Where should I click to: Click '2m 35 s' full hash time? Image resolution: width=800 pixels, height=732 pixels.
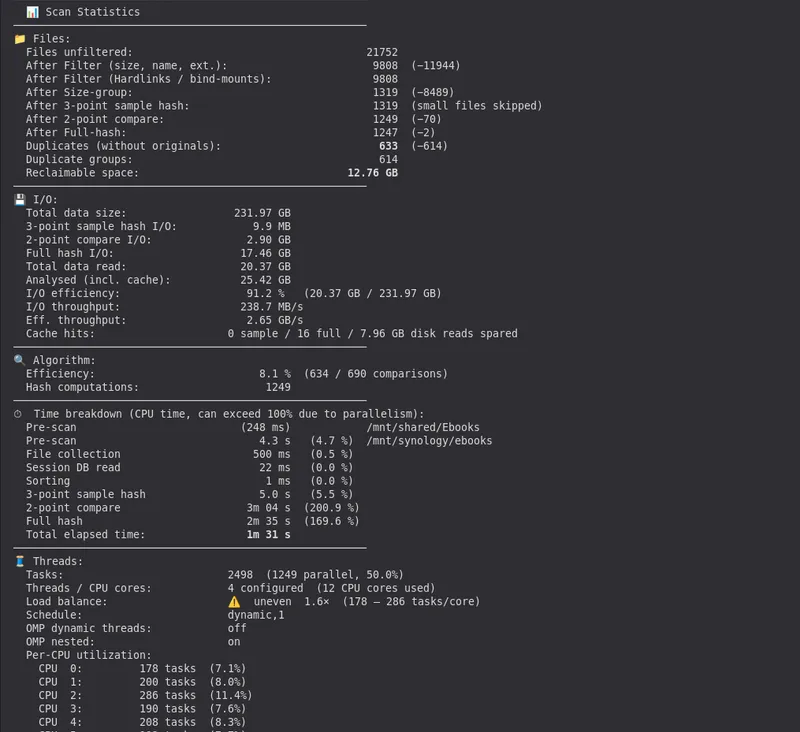point(268,521)
